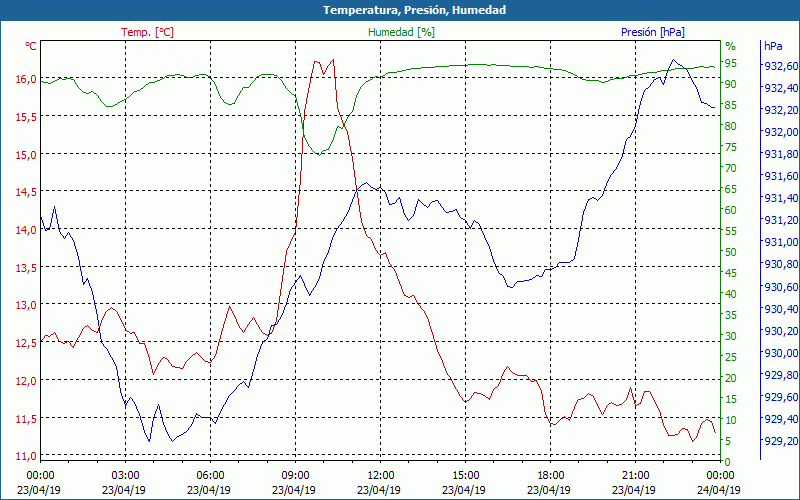The height and width of the screenshot is (500, 800).
Task: Click the '40' humidity axis value
Action: pos(731,294)
